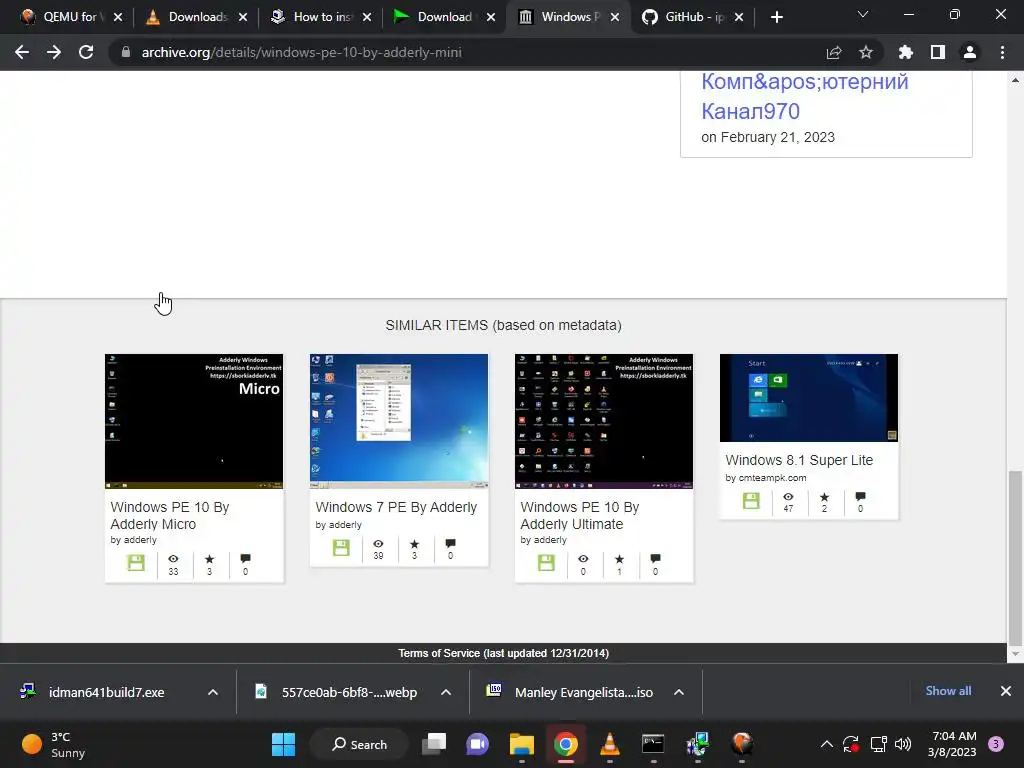
Task: Click the page vertical scrollbar thumb
Action: pos(1015,557)
